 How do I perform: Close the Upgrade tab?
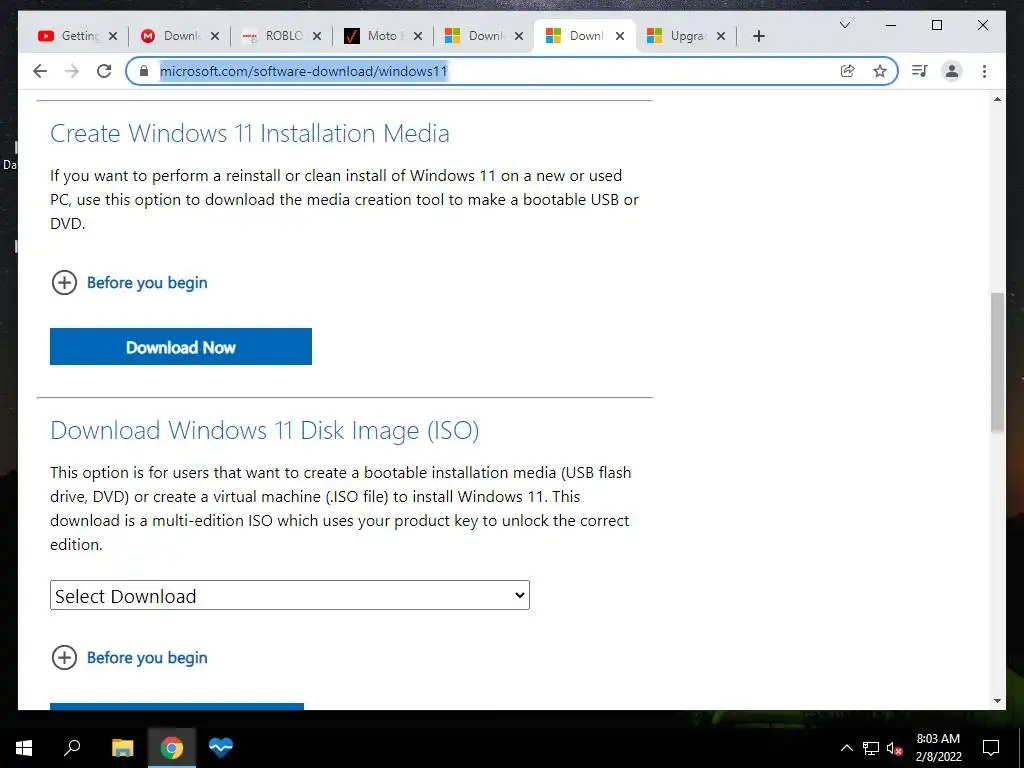(721, 36)
